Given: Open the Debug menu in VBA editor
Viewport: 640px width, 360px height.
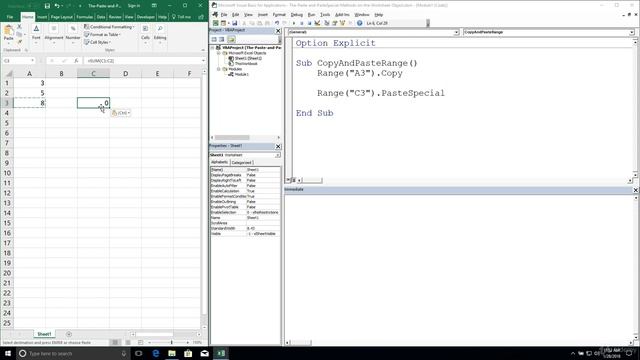Looking at the screenshot, I should point(297,15).
